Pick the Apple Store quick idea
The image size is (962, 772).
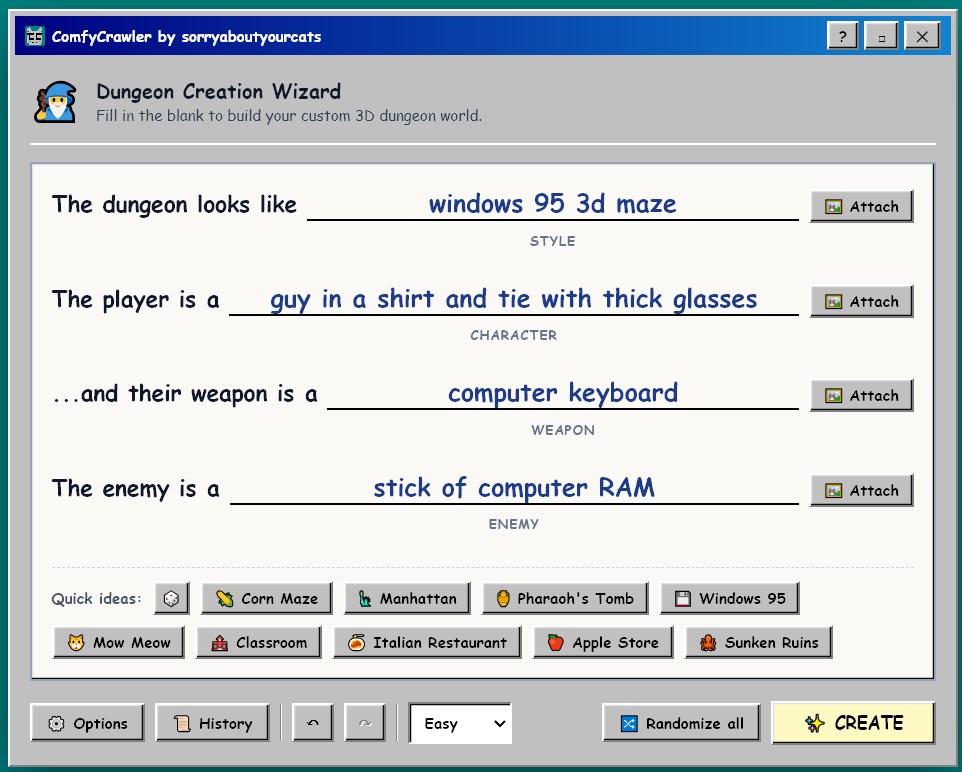603,643
